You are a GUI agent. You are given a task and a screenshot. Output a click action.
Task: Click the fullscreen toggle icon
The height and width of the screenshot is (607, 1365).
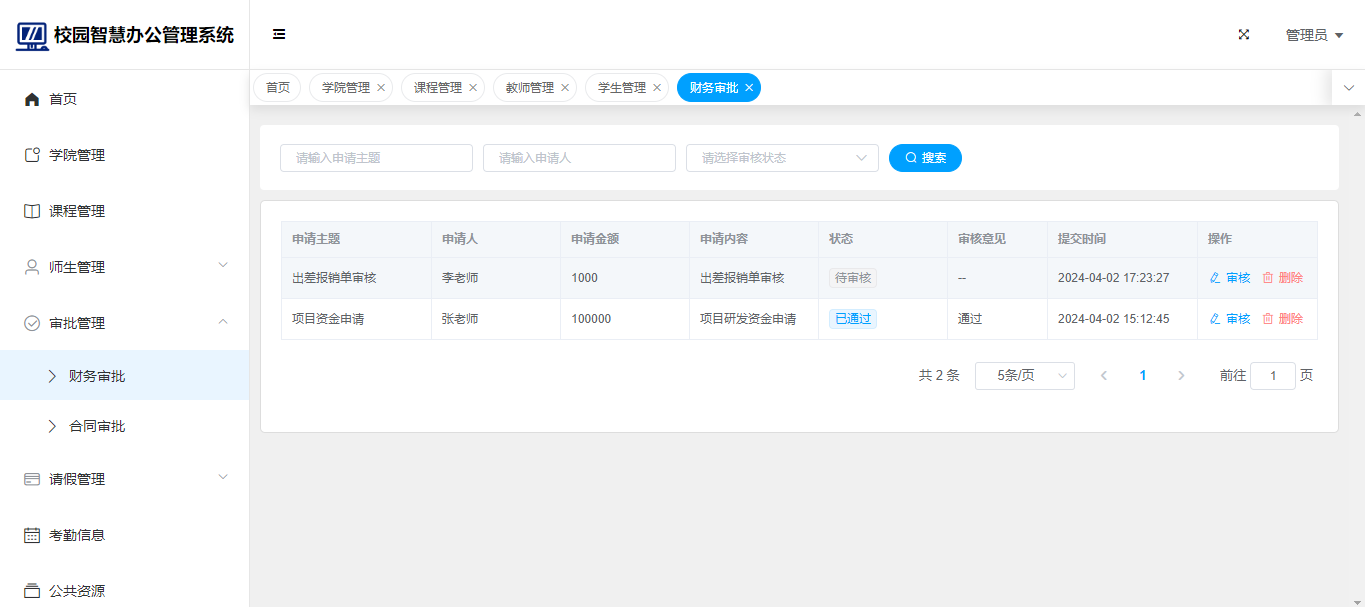[x=1244, y=35]
